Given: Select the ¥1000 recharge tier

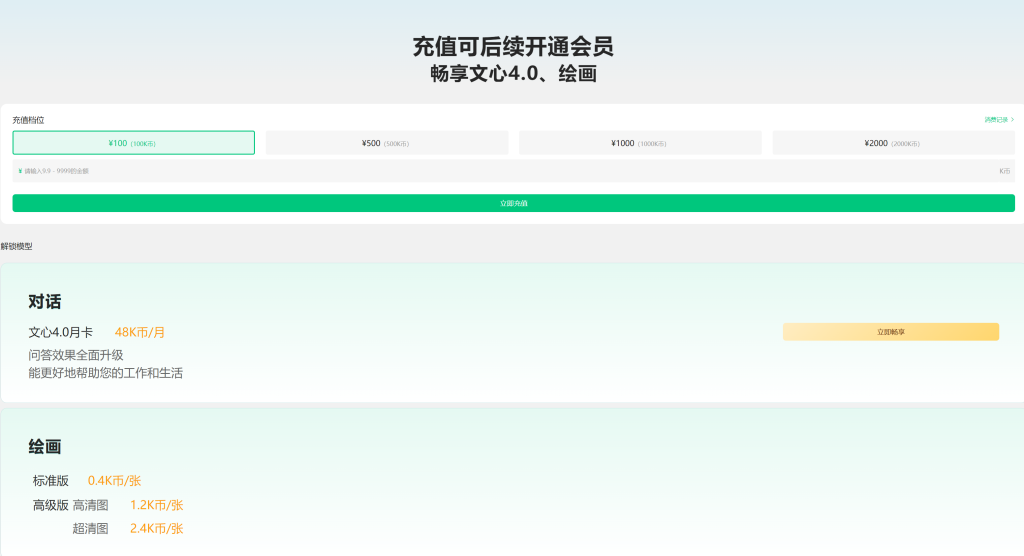Looking at the screenshot, I should (x=640, y=142).
